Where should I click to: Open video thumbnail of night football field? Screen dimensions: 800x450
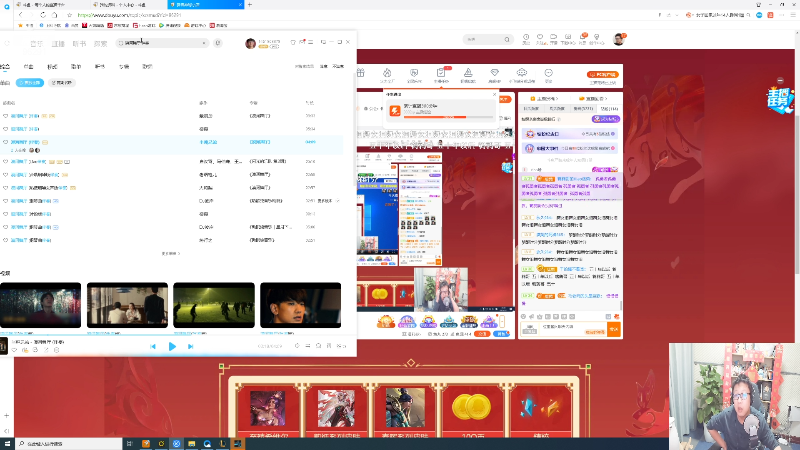pyautogui.click(x=214, y=305)
